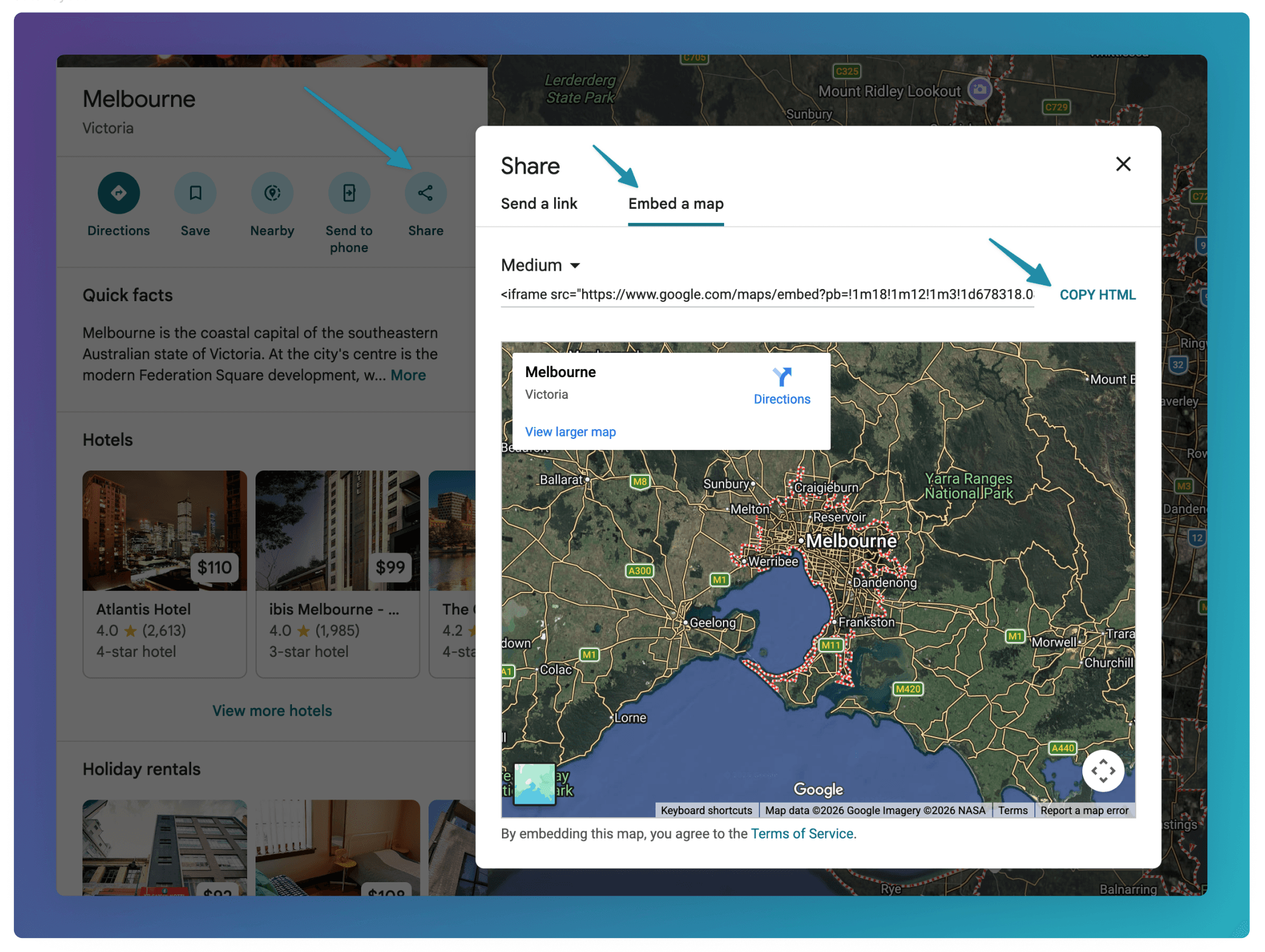
Task: Open the Medium size dropdown
Action: (x=540, y=265)
